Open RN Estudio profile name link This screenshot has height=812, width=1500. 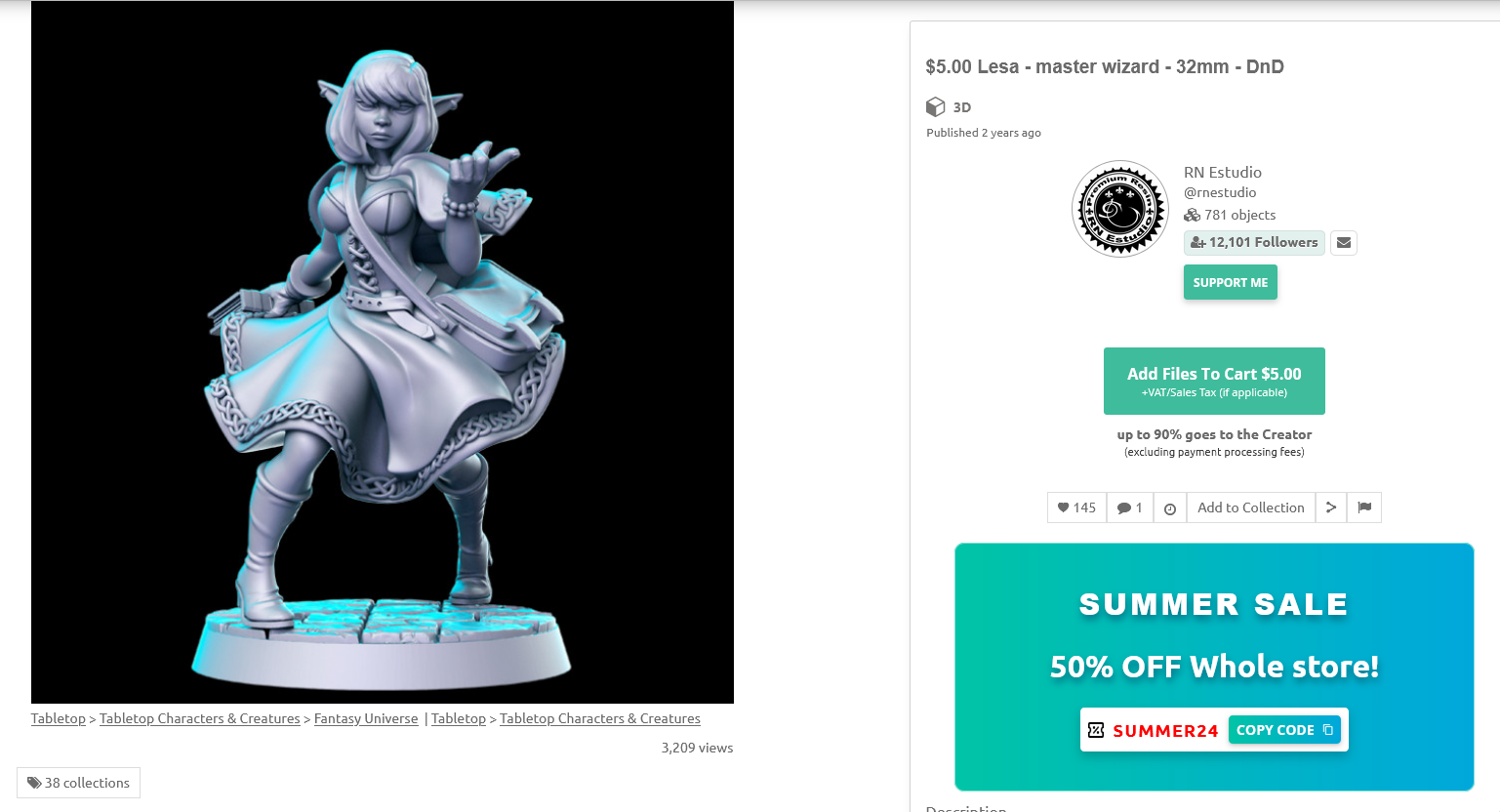(1222, 173)
